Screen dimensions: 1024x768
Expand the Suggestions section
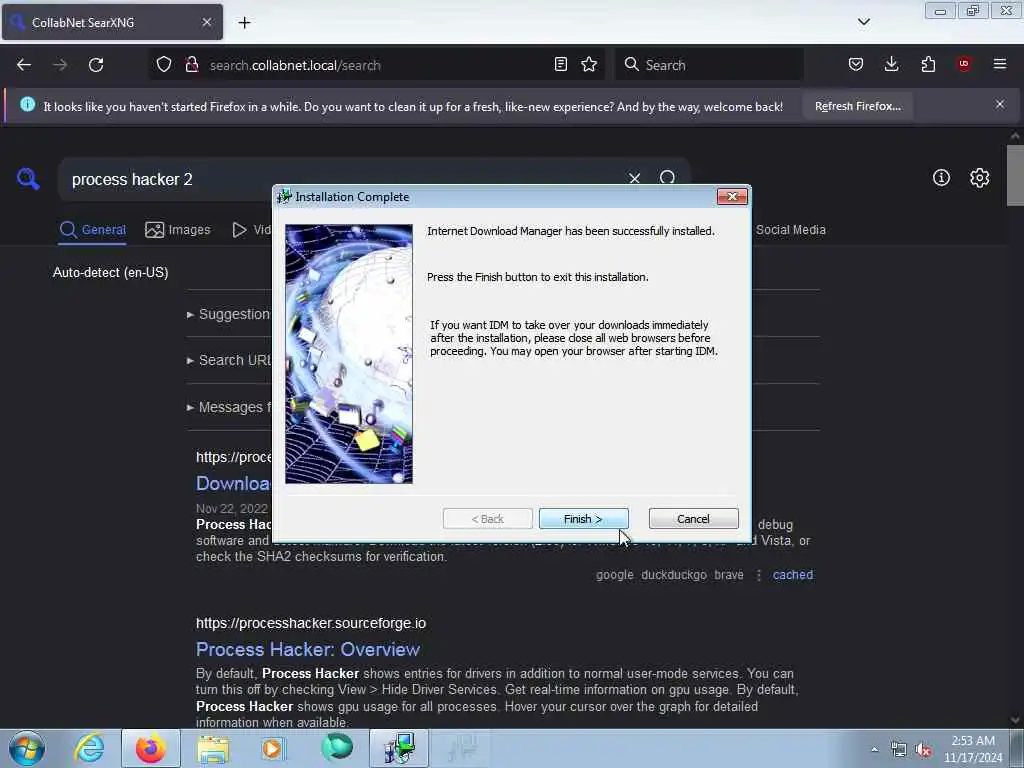click(229, 314)
